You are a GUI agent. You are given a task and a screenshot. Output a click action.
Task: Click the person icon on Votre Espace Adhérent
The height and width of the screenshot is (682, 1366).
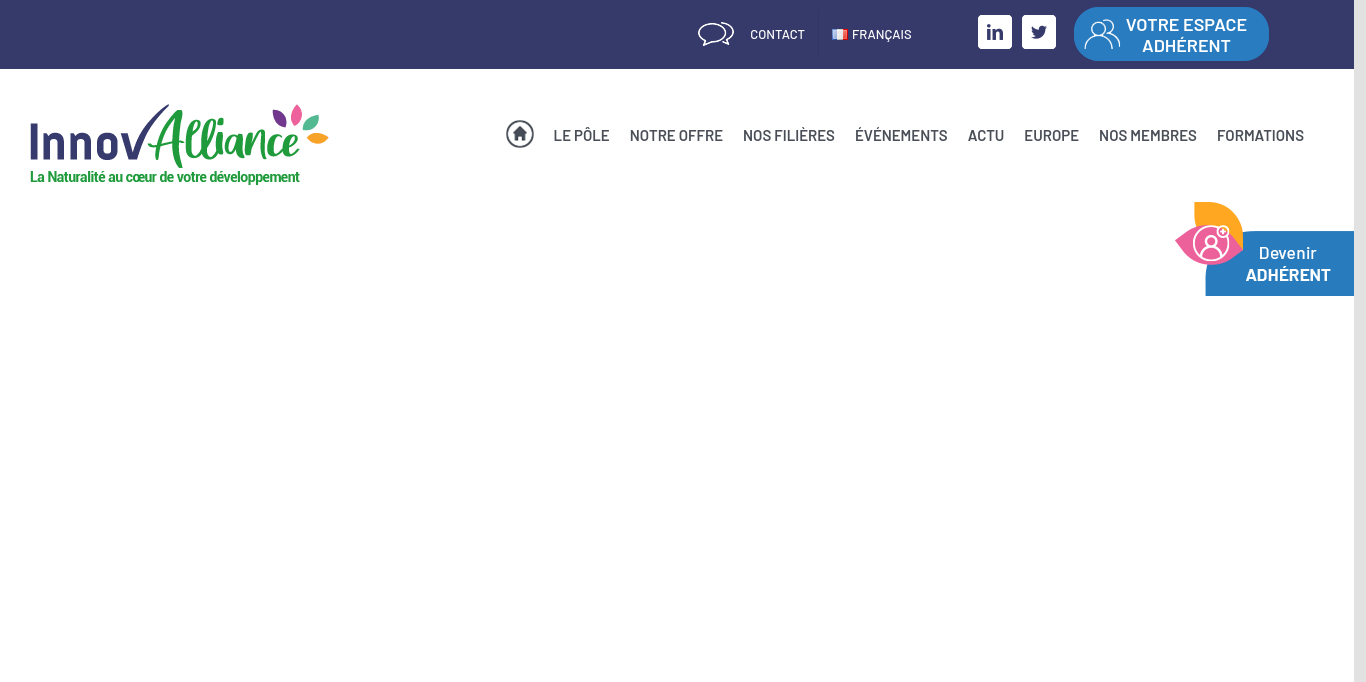pos(1101,33)
